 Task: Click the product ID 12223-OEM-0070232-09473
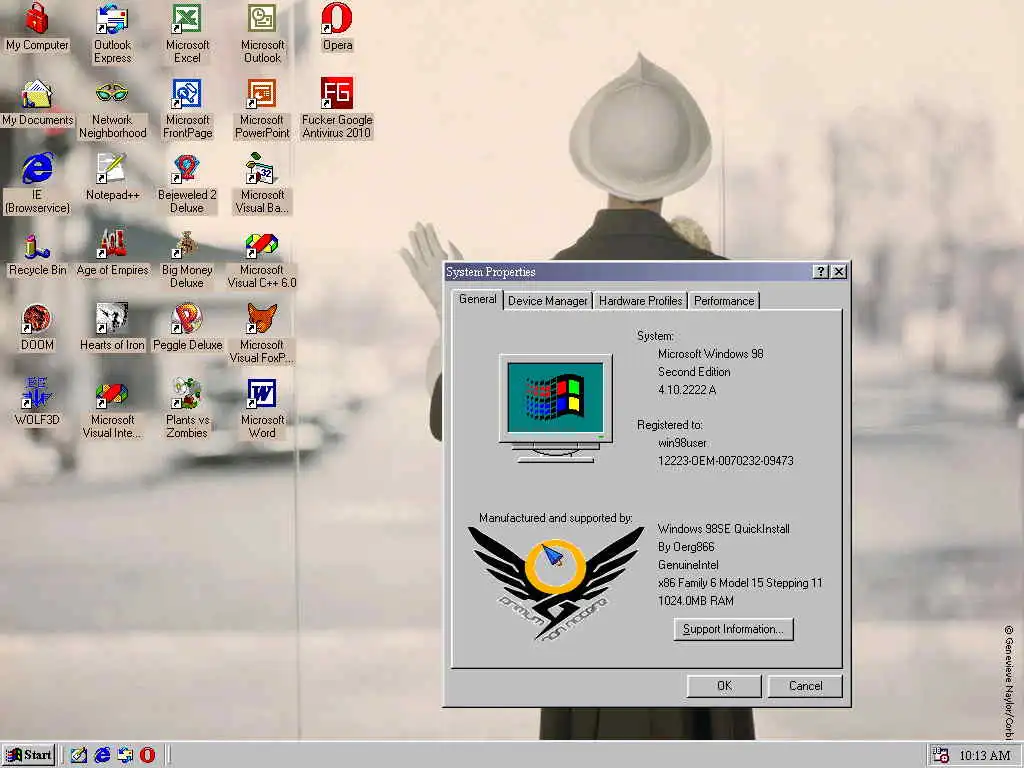click(x=726, y=460)
